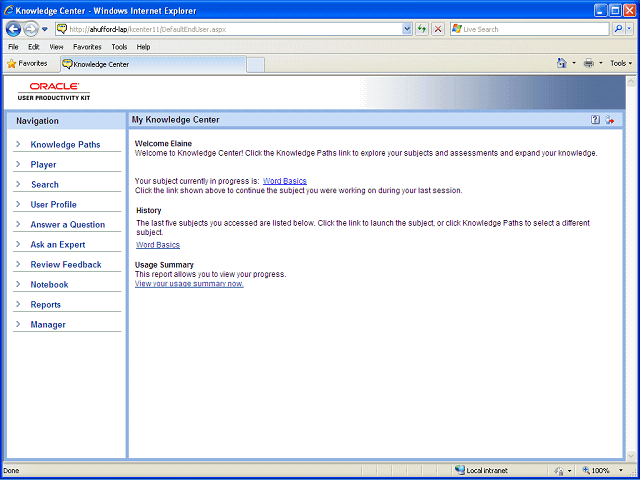Click the browser Forward arrow button

(31, 29)
